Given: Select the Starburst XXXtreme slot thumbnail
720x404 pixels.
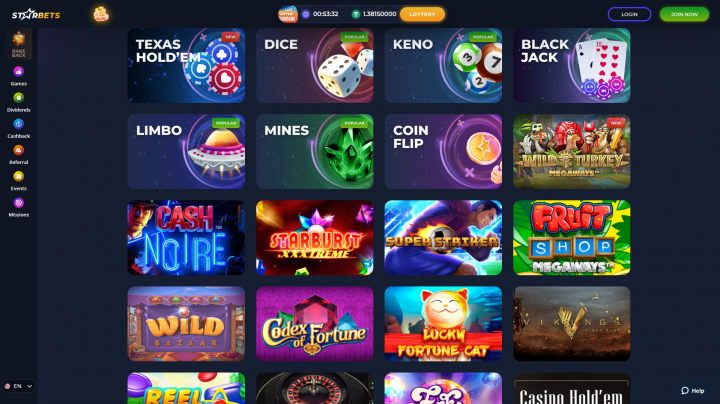Looking at the screenshot, I should 315,237.
